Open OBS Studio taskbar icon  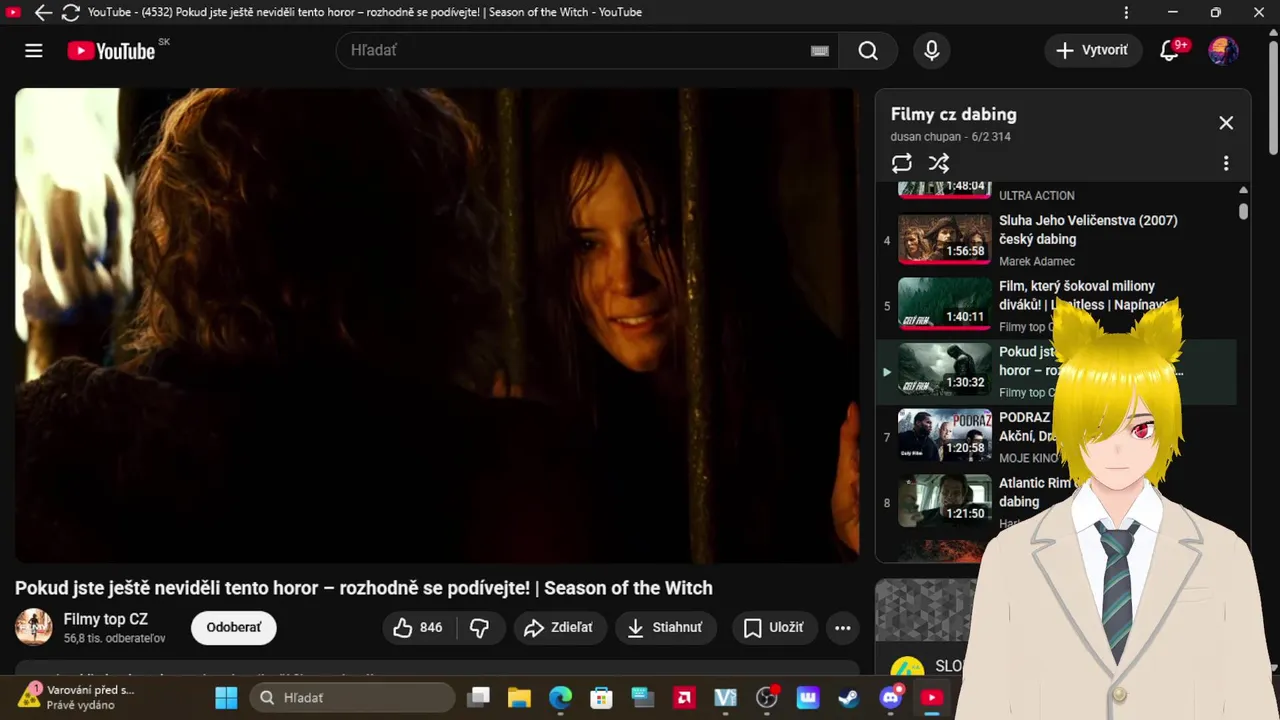tap(767, 697)
